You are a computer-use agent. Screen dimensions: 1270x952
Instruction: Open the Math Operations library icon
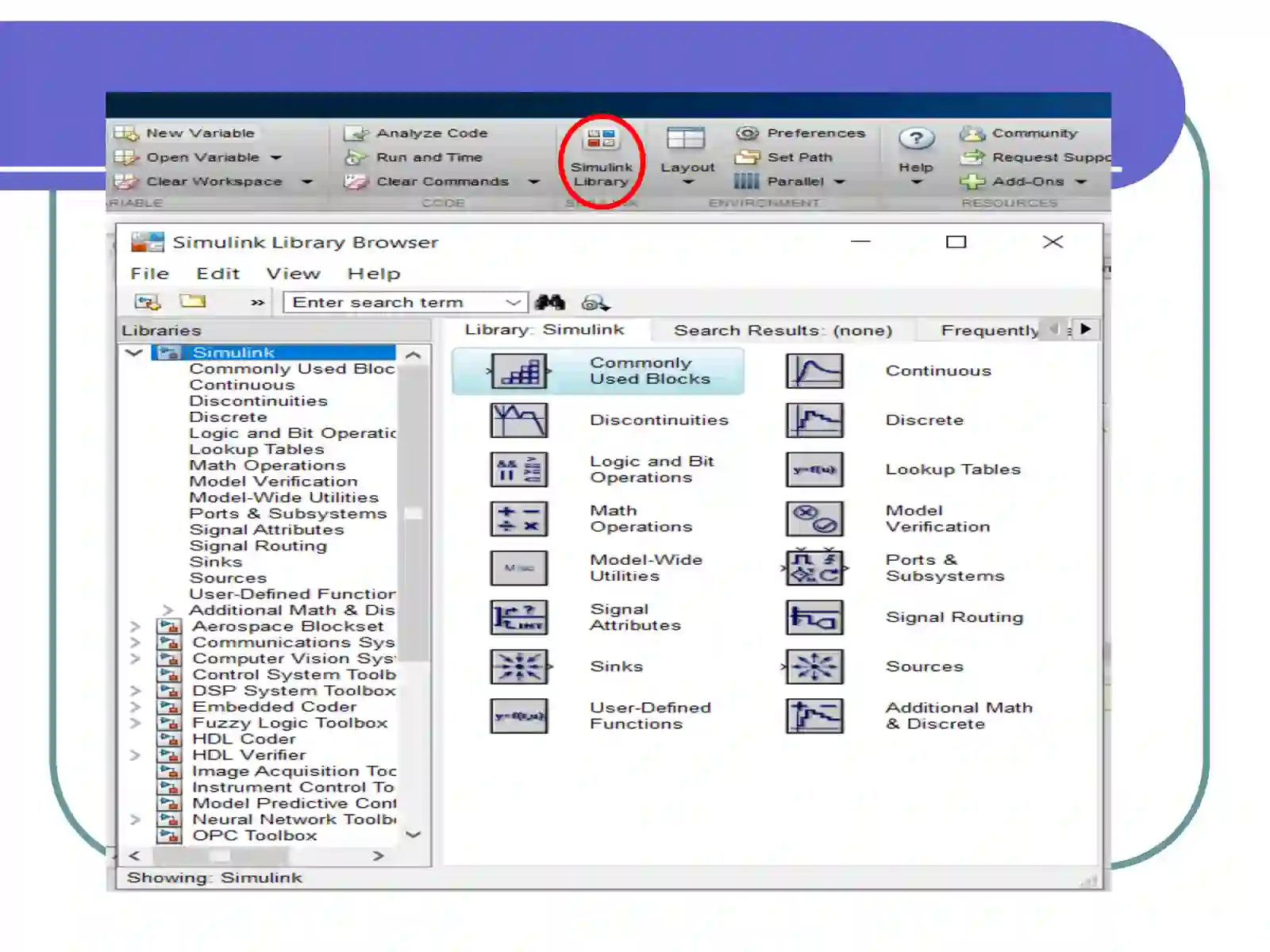point(519,519)
